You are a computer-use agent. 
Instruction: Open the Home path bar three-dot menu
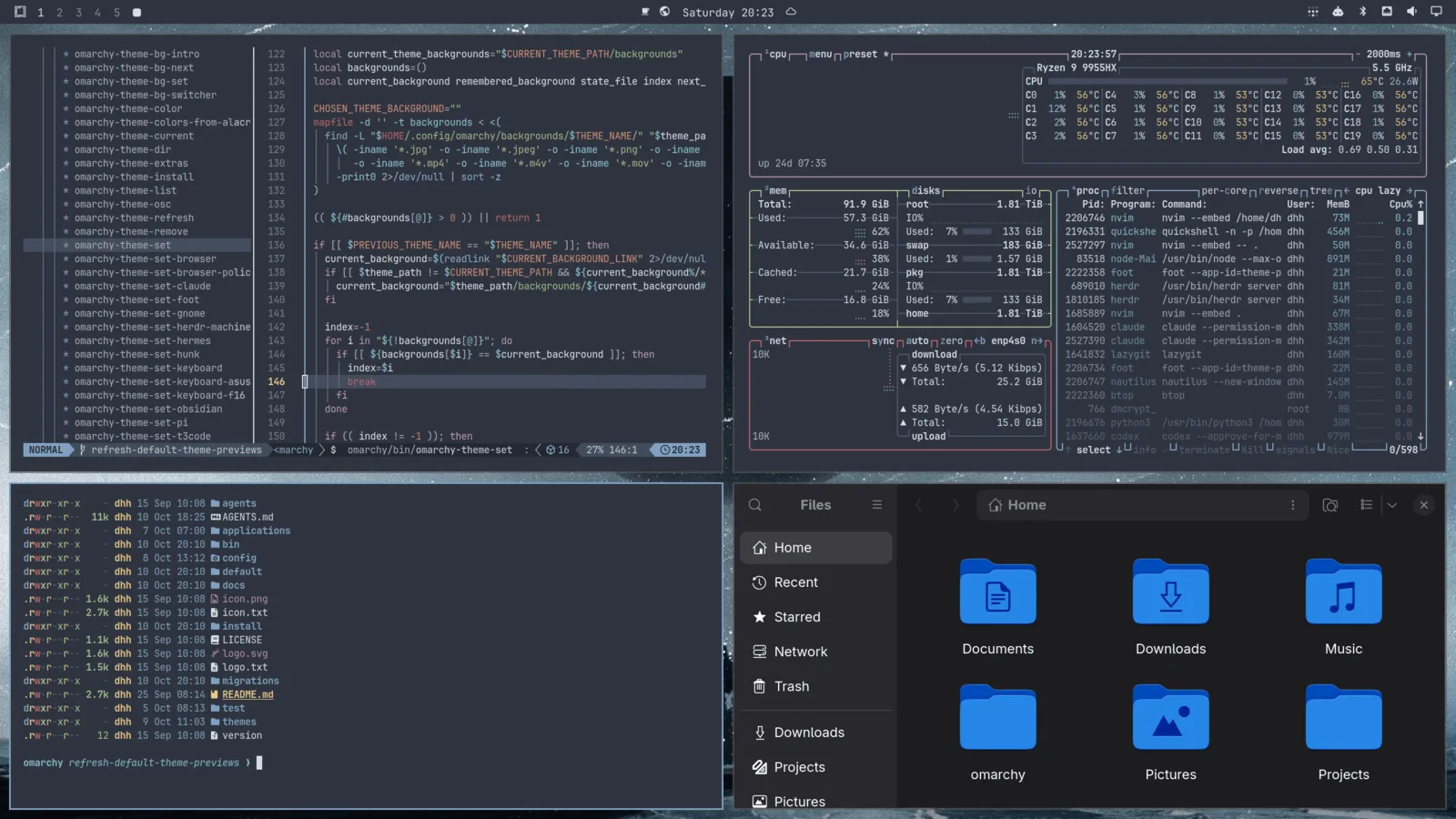pyautogui.click(x=1292, y=505)
